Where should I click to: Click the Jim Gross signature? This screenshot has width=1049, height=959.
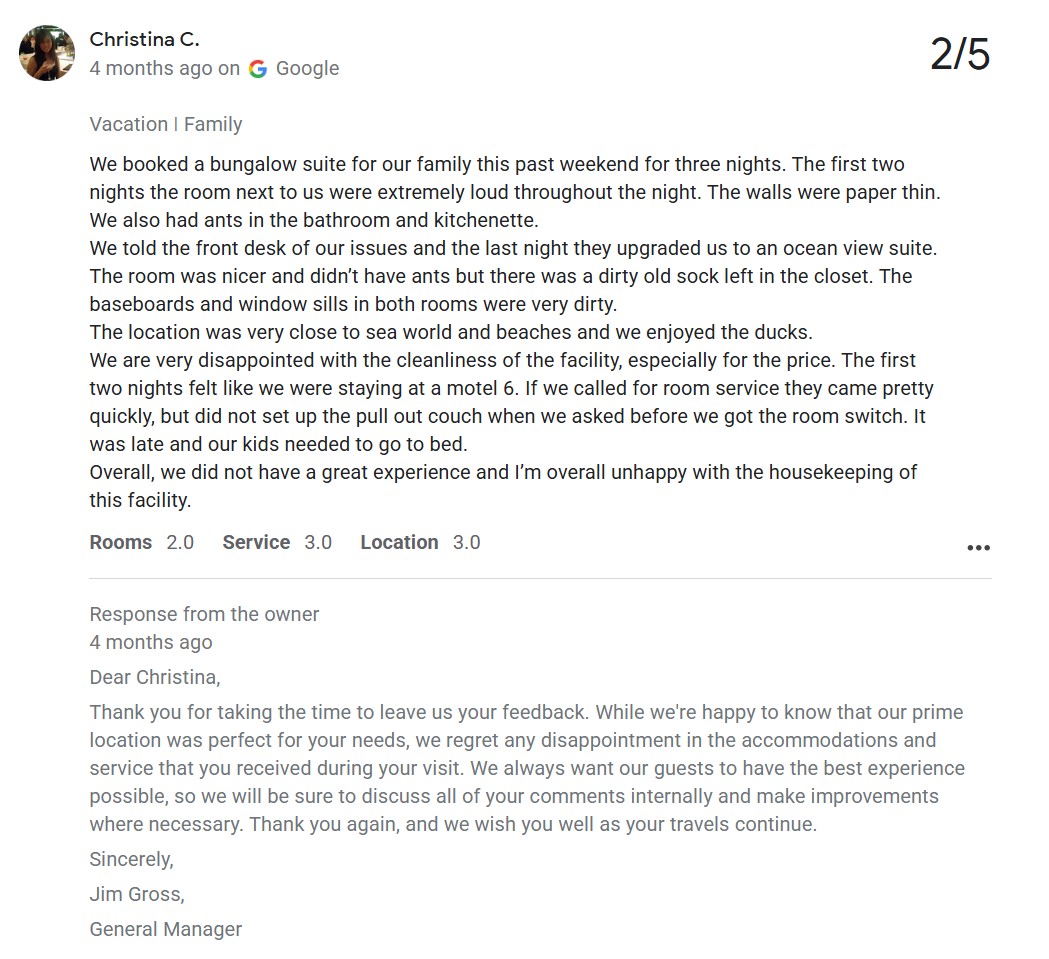pos(137,894)
